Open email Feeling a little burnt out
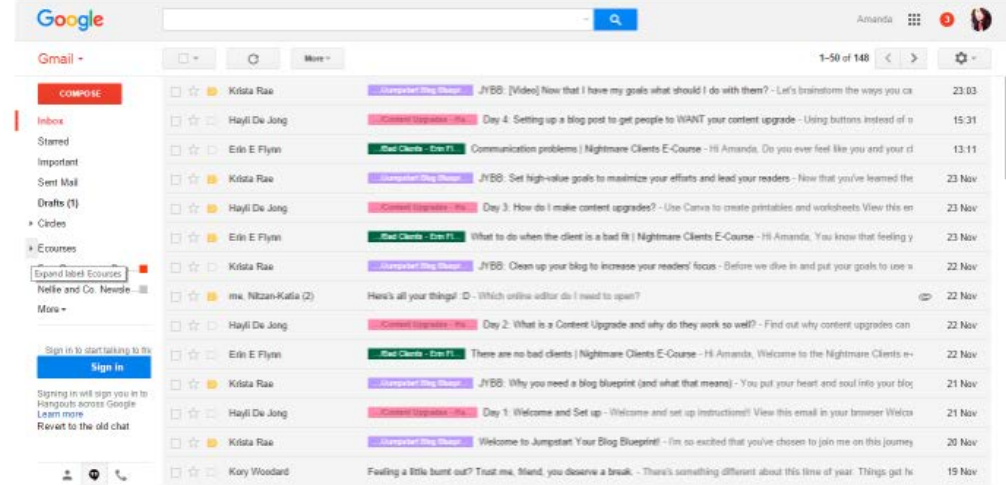 click(575, 472)
